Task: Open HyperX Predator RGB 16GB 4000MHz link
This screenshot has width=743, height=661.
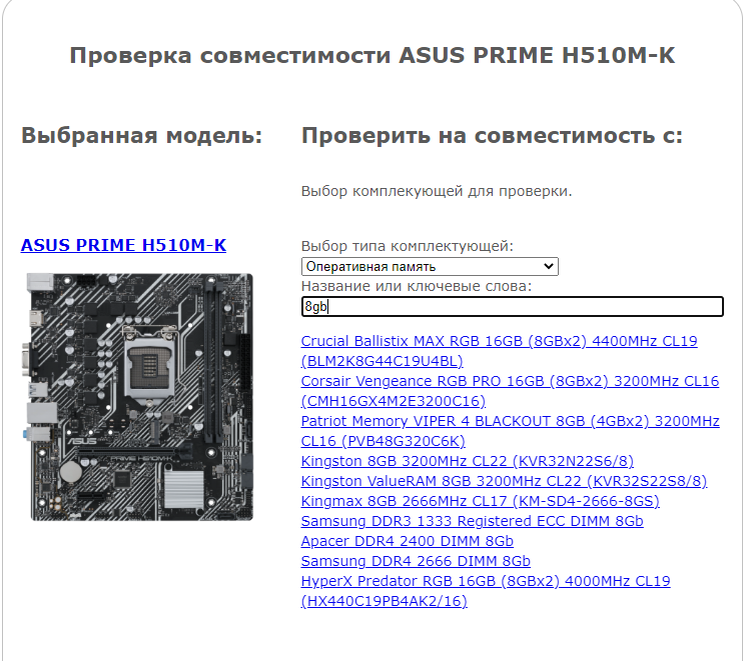Action: point(486,591)
